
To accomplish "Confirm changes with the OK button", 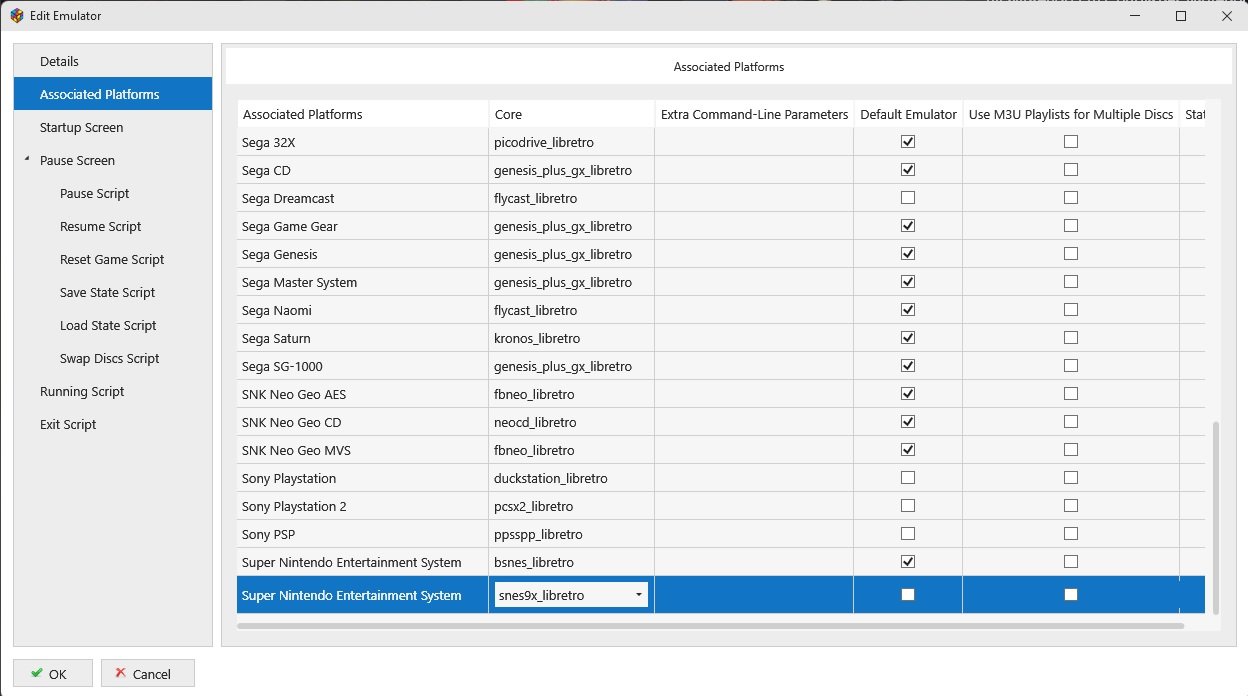I will (53, 673).
